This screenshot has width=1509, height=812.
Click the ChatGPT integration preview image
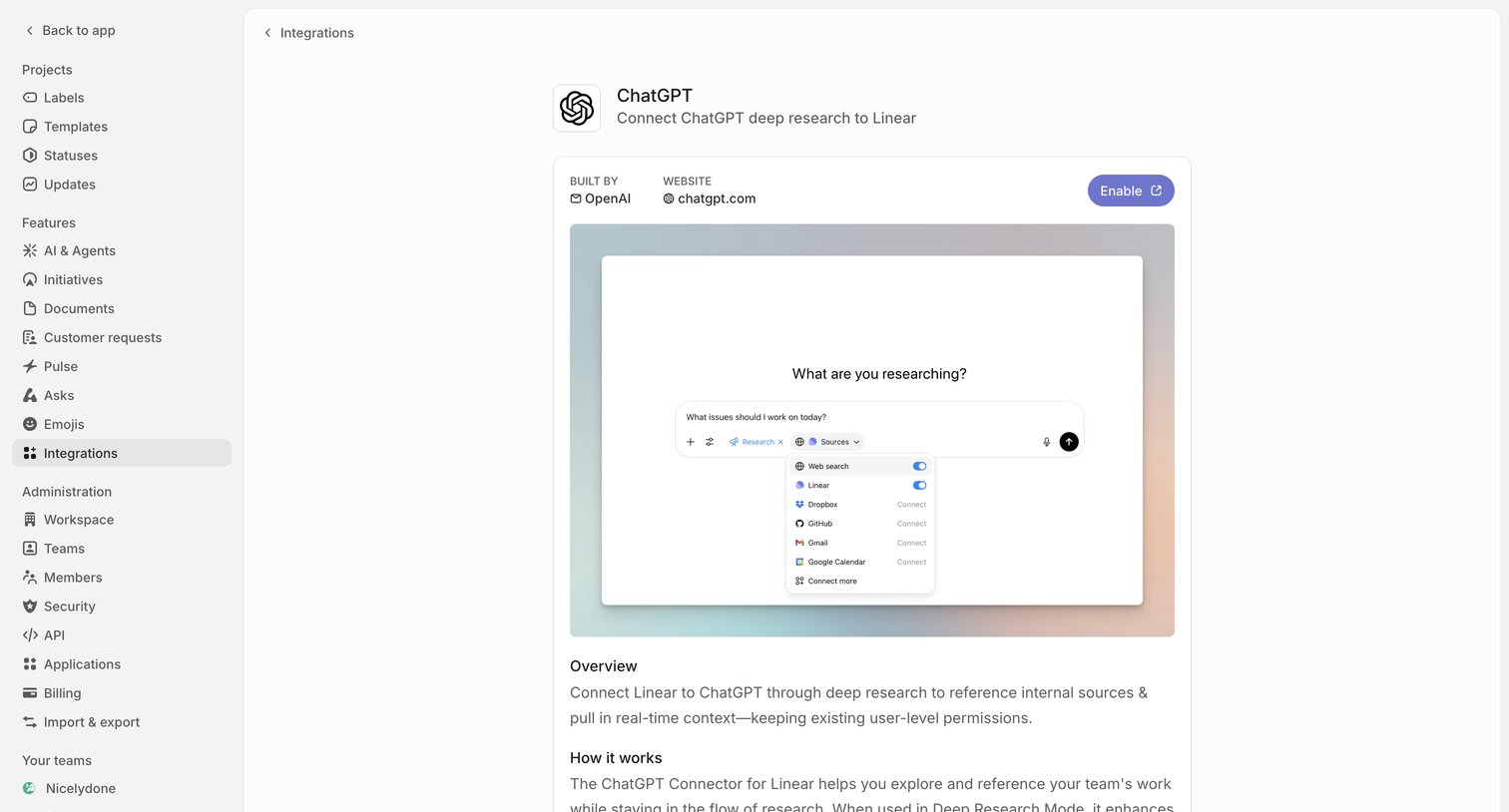pyautogui.click(x=872, y=430)
